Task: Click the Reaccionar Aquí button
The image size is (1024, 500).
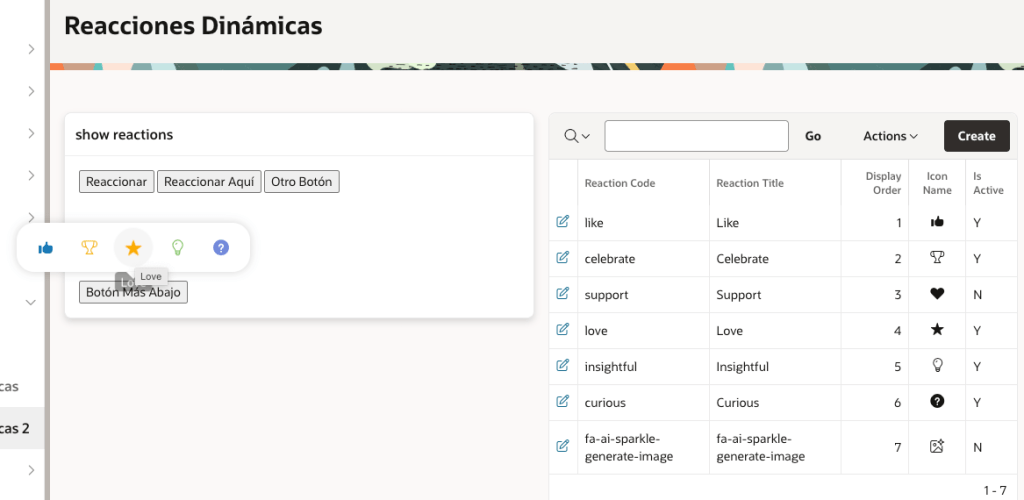Action: point(210,182)
